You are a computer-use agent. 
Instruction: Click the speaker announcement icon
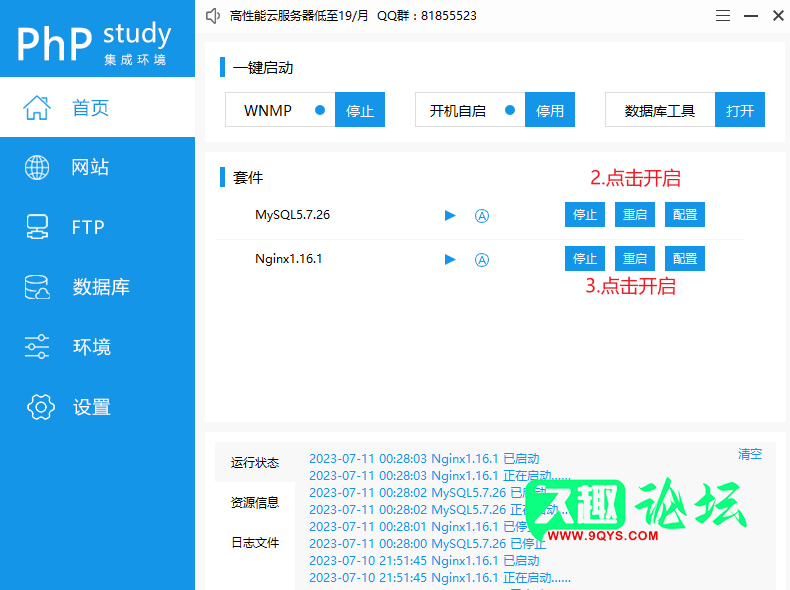[213, 16]
